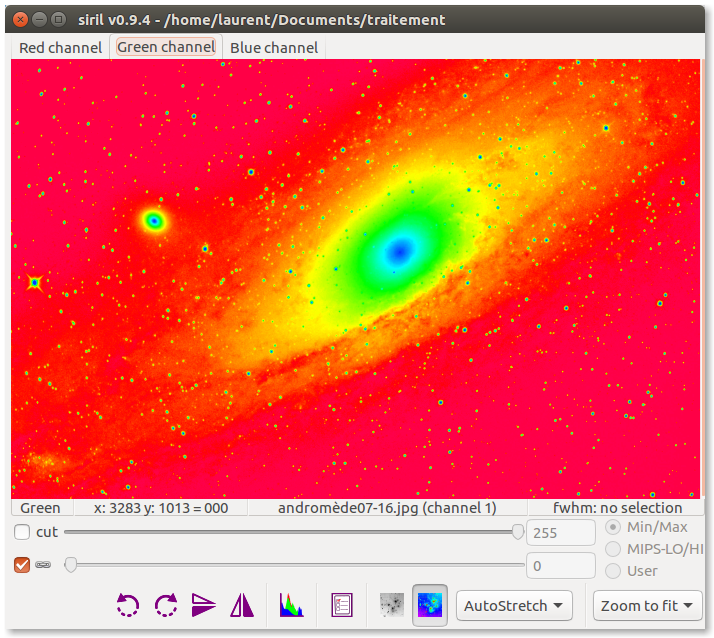Select the Green channel tab

point(166,47)
